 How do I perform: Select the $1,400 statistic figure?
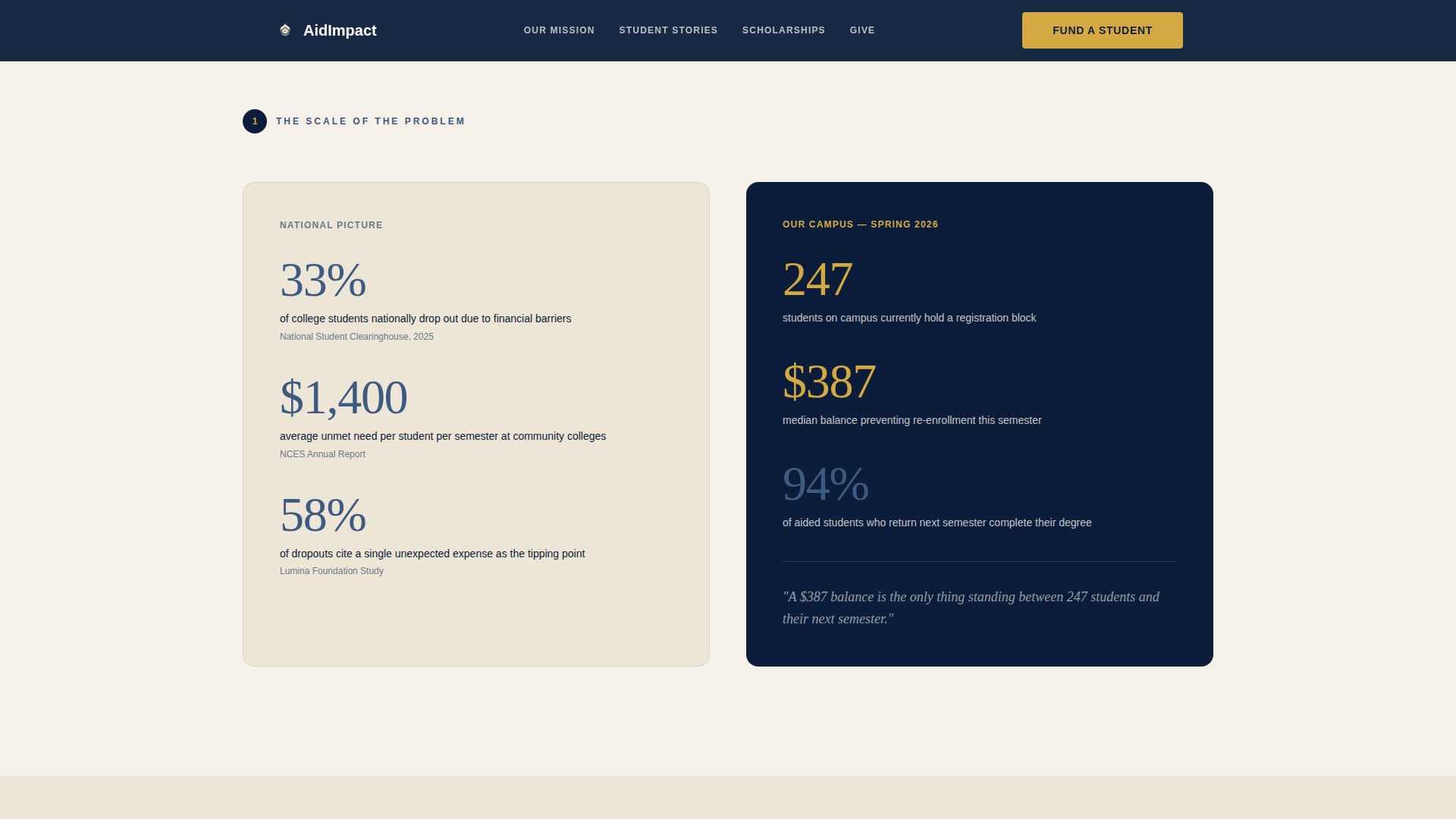pyautogui.click(x=344, y=397)
